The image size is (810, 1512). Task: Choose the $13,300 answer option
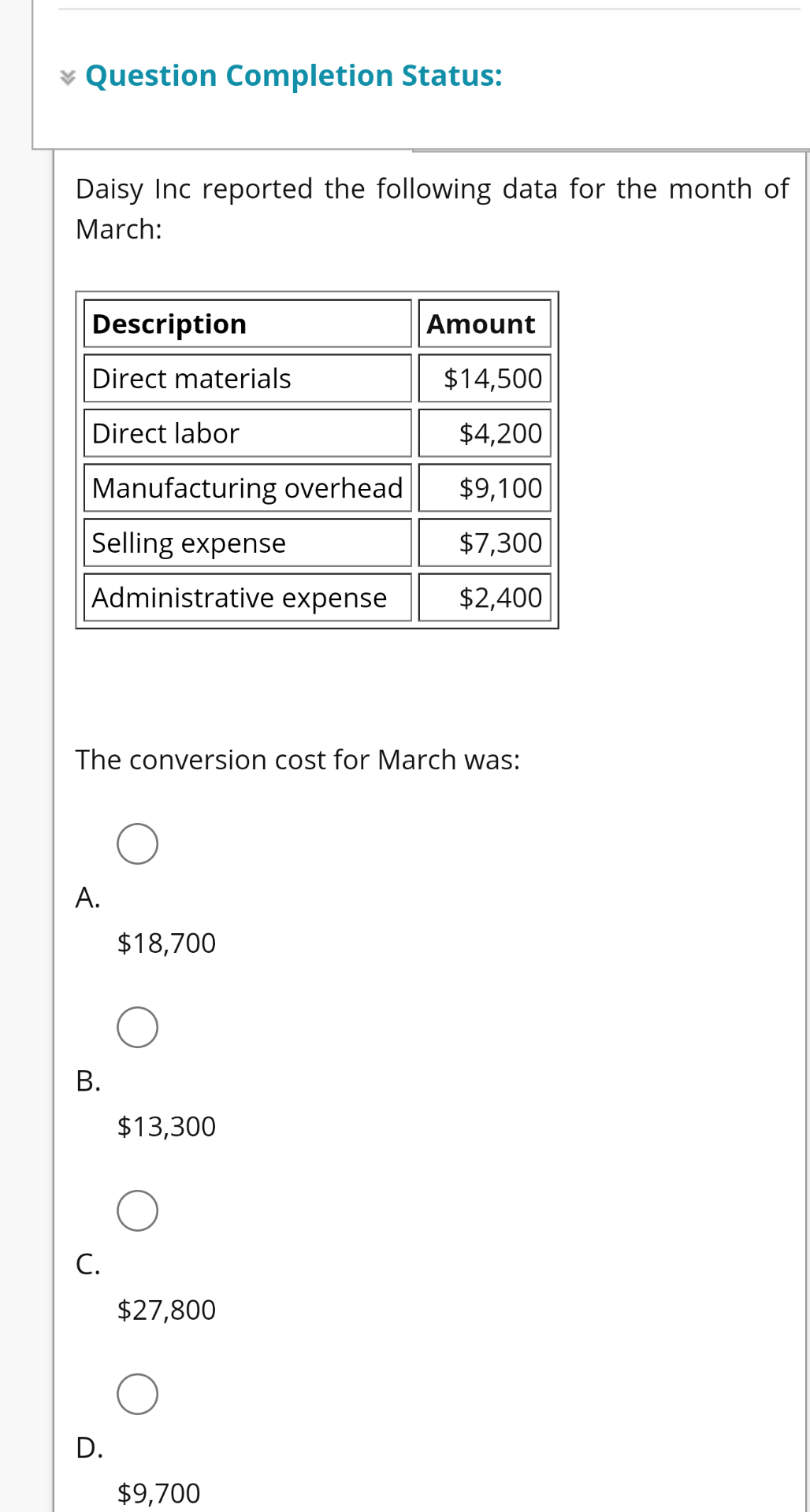(x=165, y=1126)
